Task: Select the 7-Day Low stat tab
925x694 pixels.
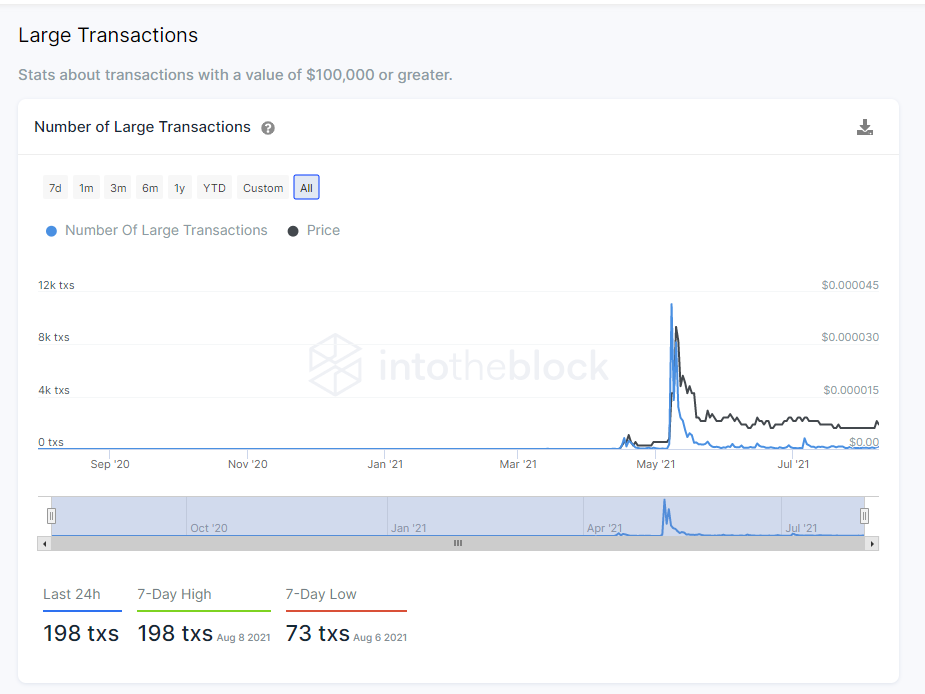Action: pos(321,594)
